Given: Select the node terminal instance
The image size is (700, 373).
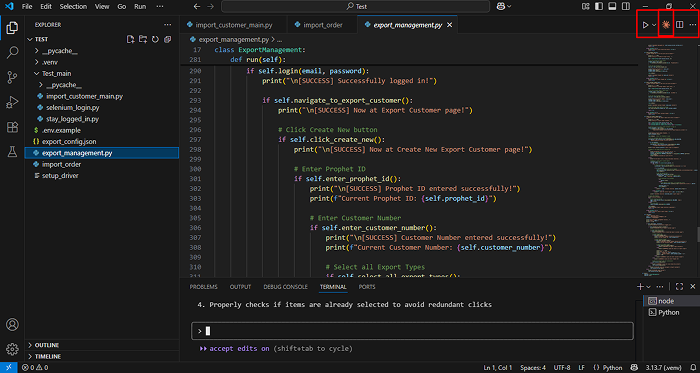Looking at the screenshot, I should pos(671,301).
